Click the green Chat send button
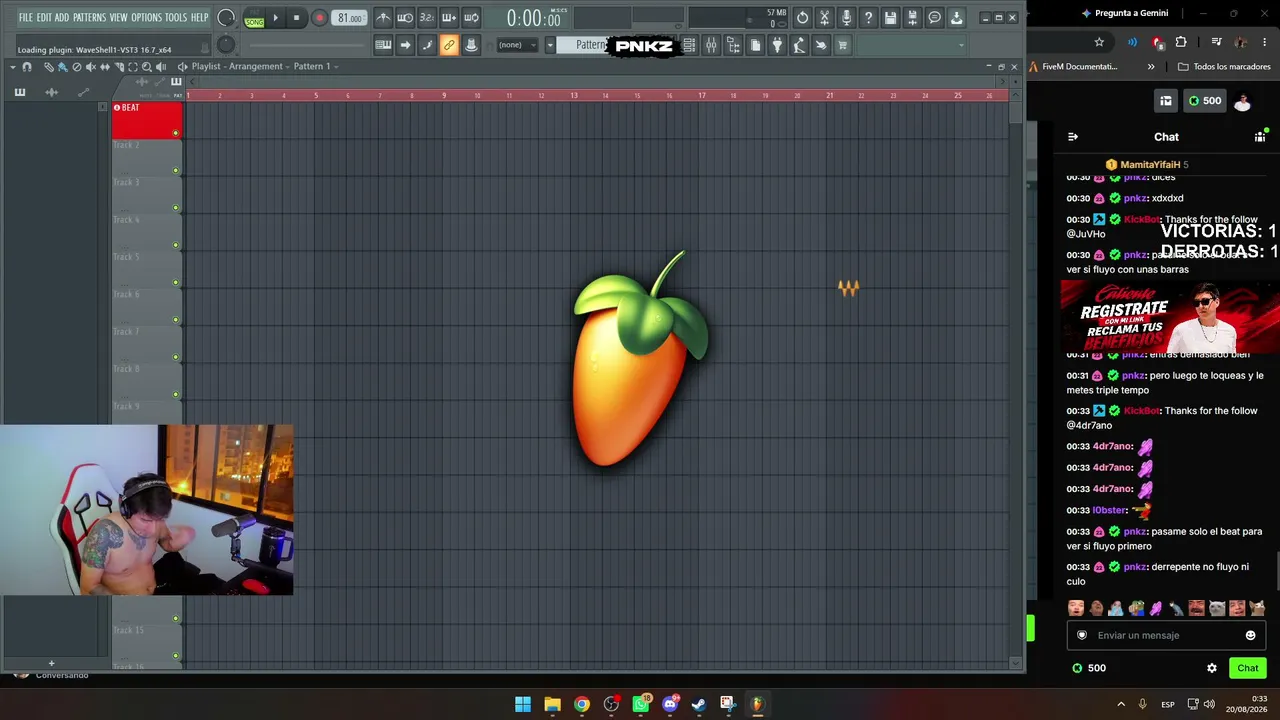Screen dimensions: 1280x720 1247,668
